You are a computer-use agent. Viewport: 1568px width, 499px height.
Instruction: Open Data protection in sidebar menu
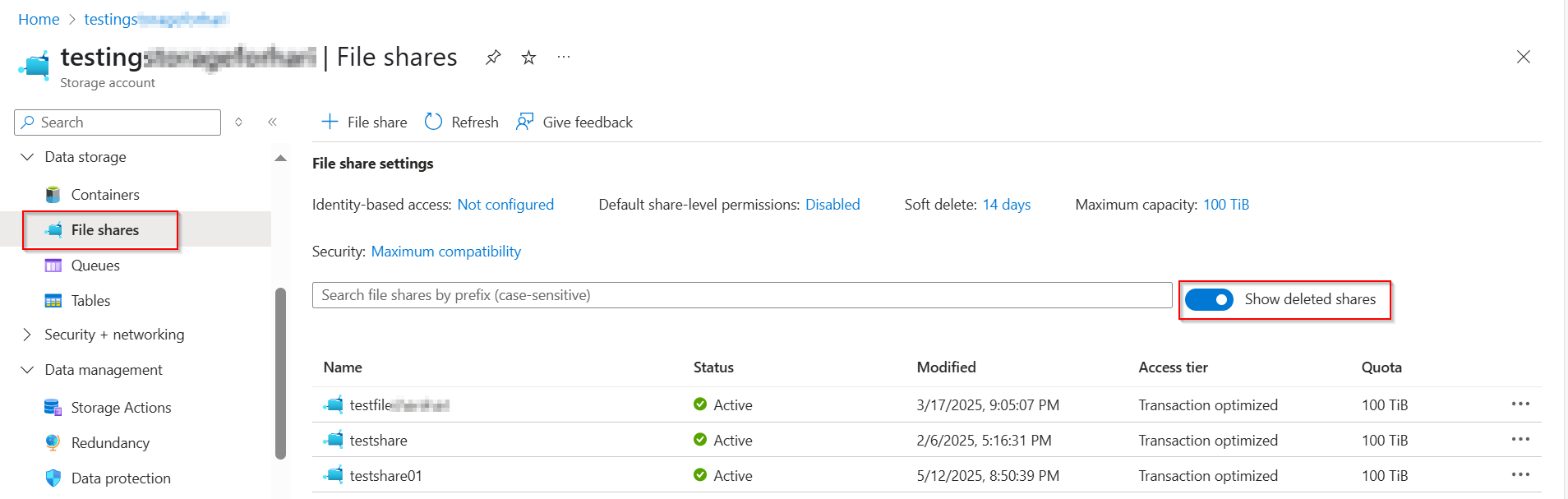pos(121,478)
